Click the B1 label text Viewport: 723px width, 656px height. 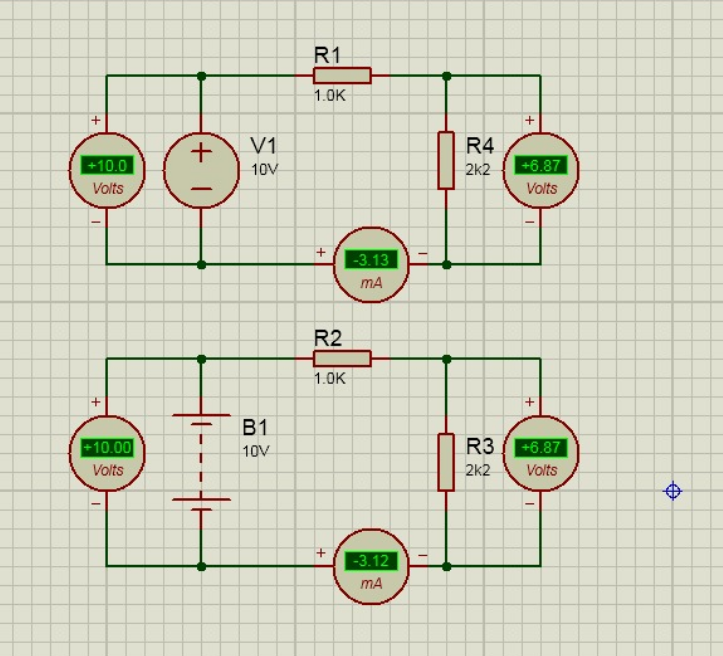click(255, 427)
